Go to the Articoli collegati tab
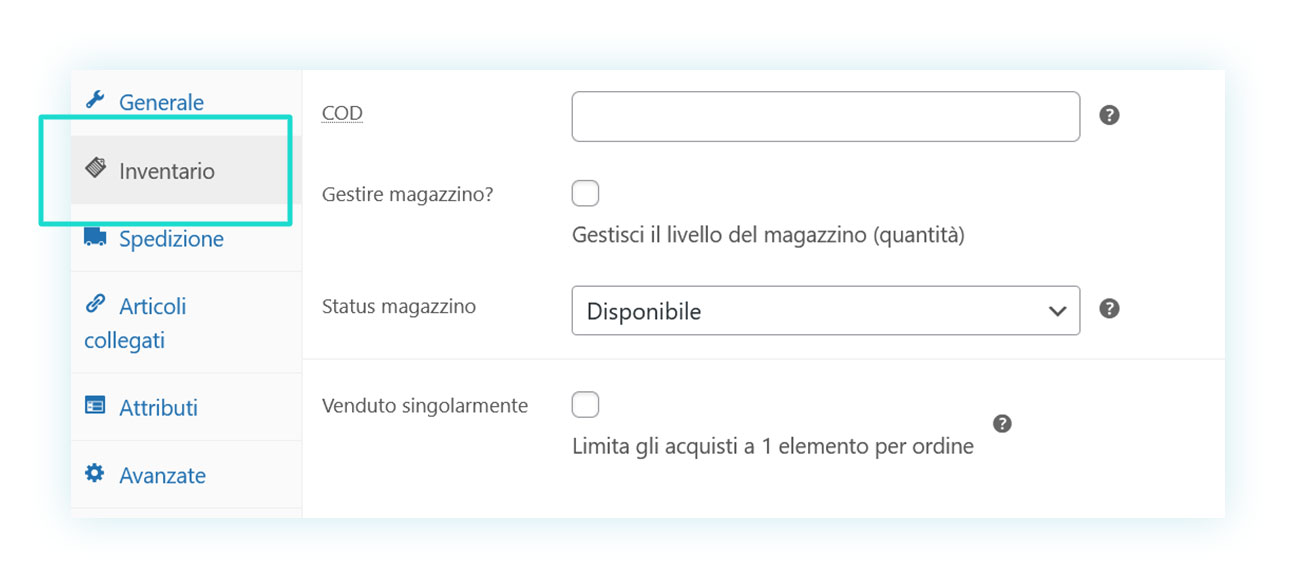 [135, 323]
